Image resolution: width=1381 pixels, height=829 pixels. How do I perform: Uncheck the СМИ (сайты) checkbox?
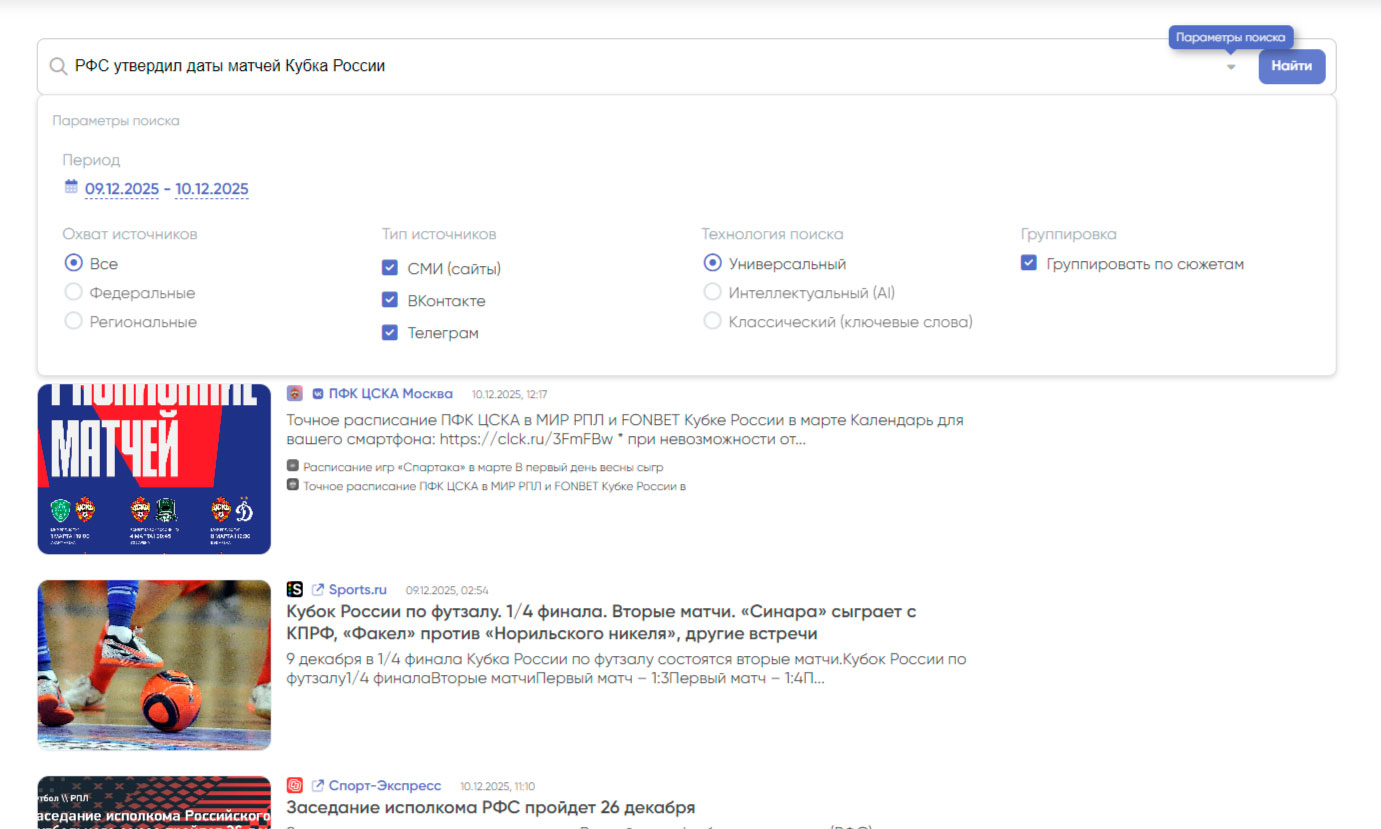tap(390, 269)
